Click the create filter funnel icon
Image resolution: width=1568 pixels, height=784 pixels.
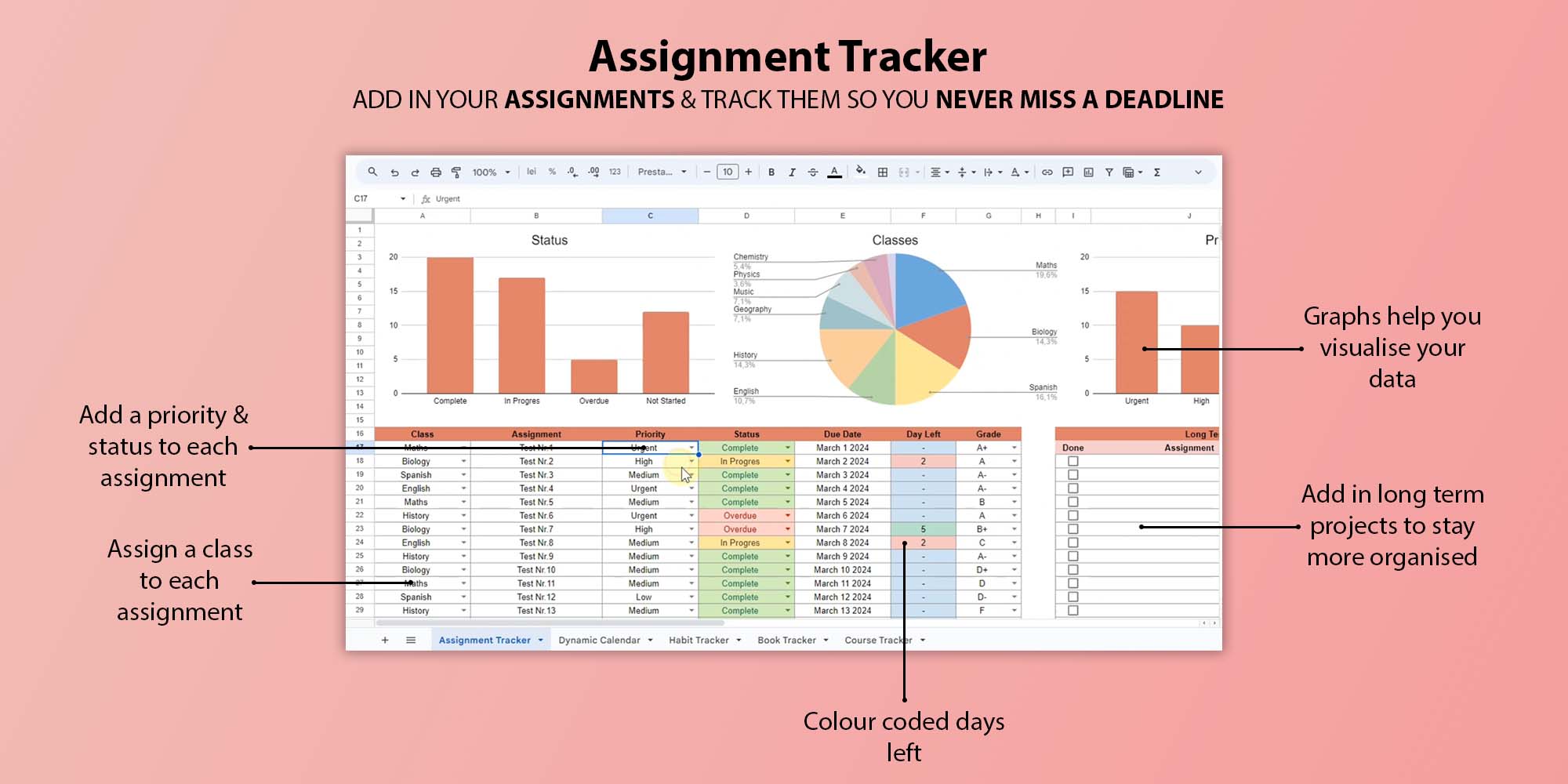(1109, 172)
